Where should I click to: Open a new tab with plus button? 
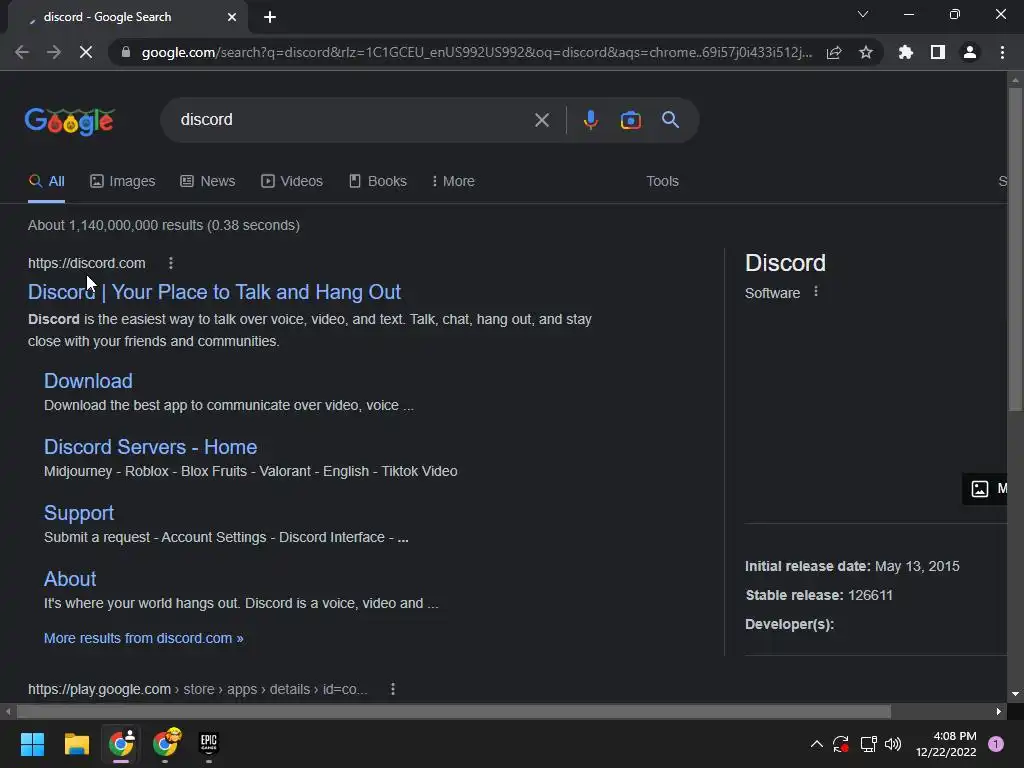point(270,17)
